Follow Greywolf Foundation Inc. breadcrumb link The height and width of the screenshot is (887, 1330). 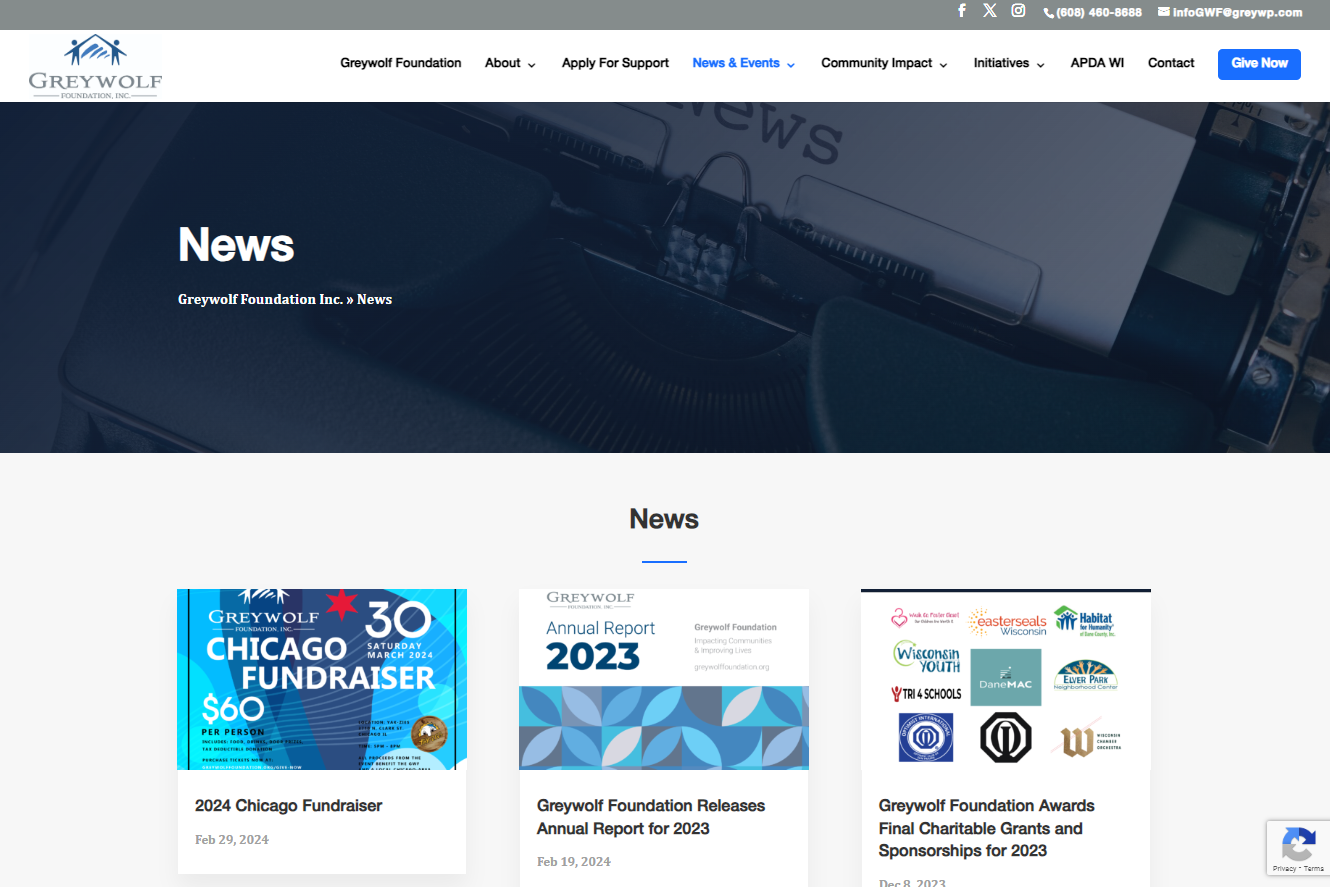pyautogui.click(x=260, y=299)
